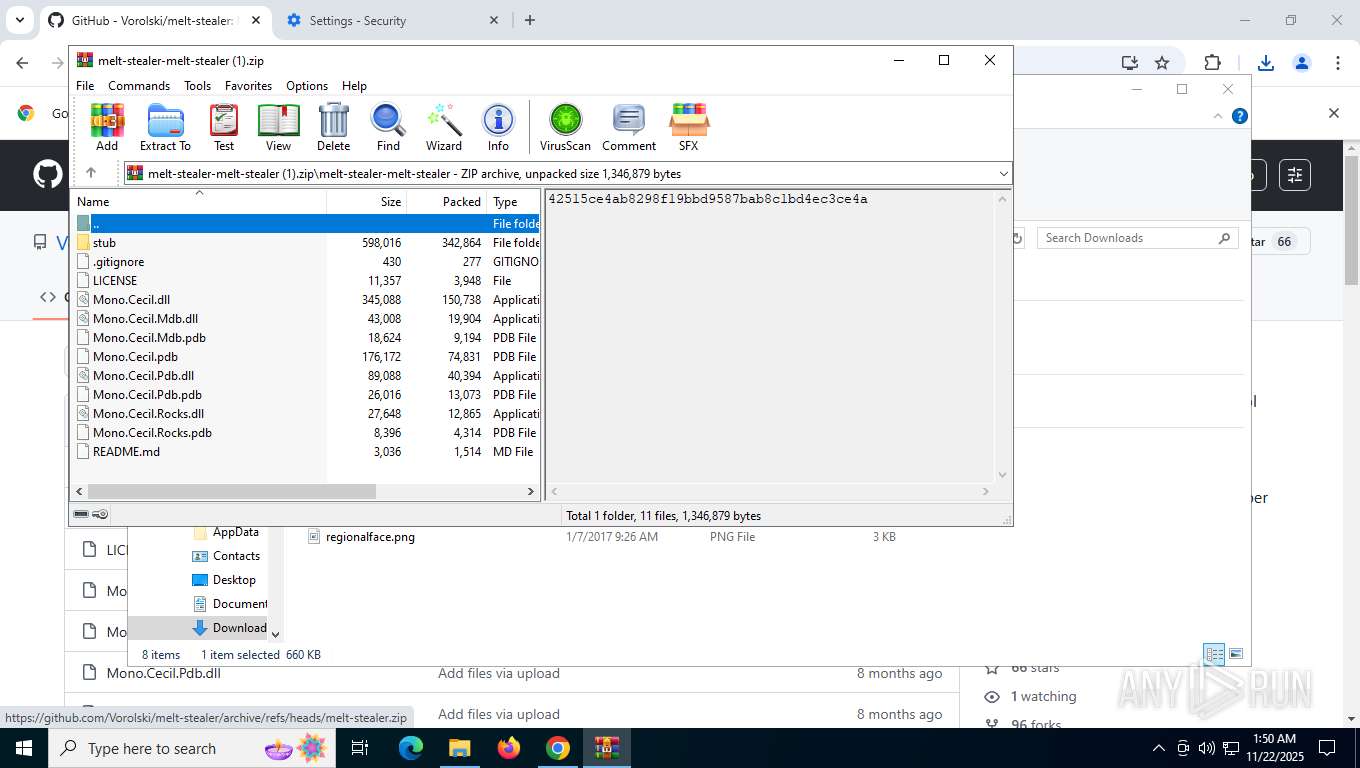Click the SFX toolbar icon
The height and width of the screenshot is (768, 1360).
(x=688, y=127)
